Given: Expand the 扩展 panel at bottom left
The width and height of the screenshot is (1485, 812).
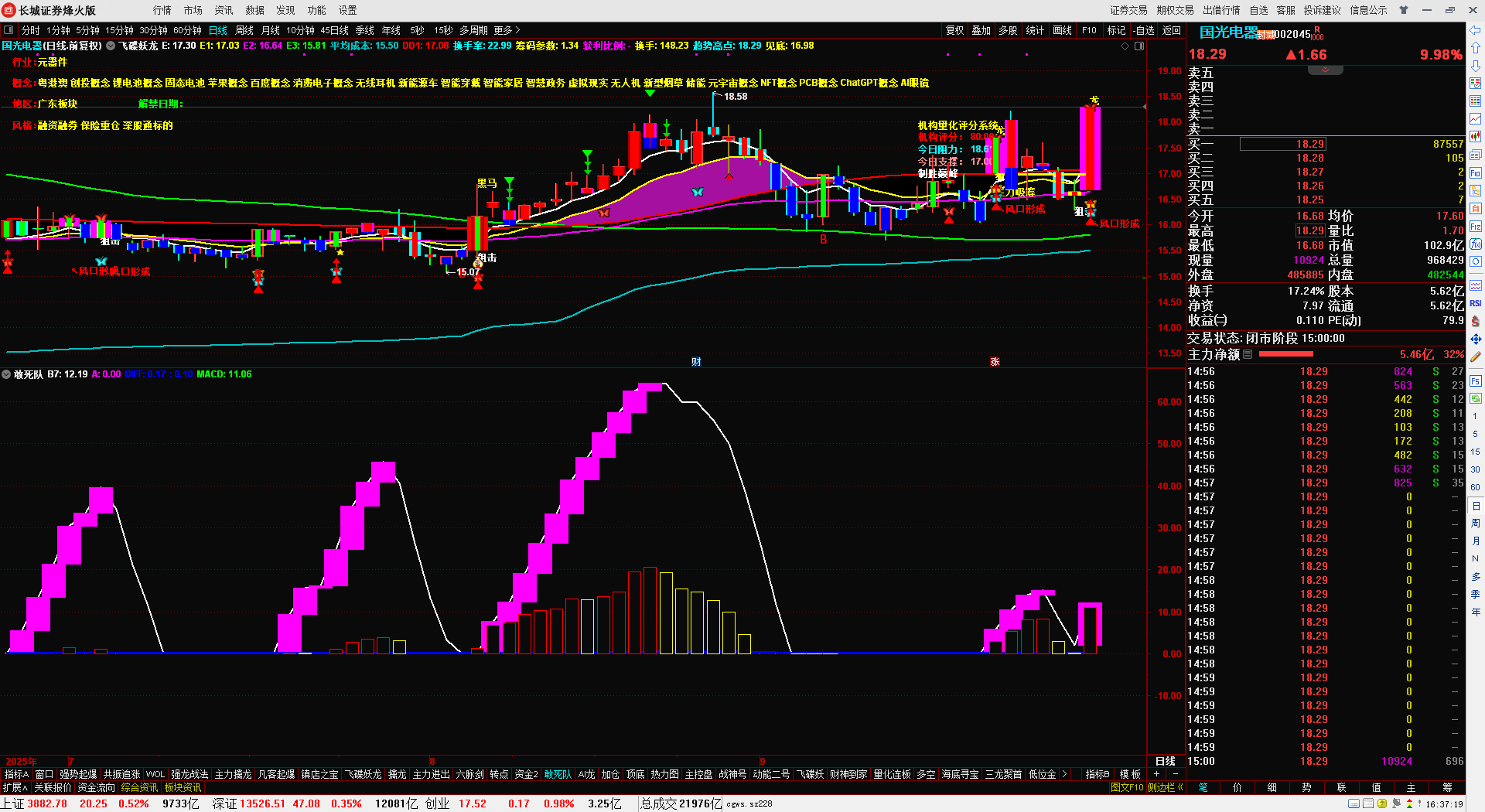Looking at the screenshot, I should click(15, 787).
